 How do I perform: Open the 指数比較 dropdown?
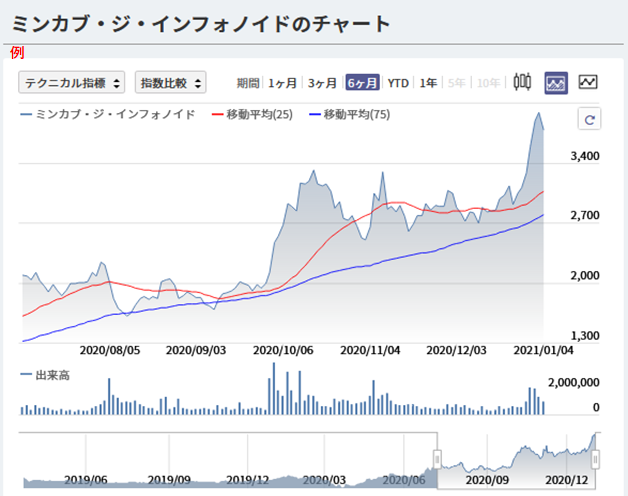click(170, 82)
